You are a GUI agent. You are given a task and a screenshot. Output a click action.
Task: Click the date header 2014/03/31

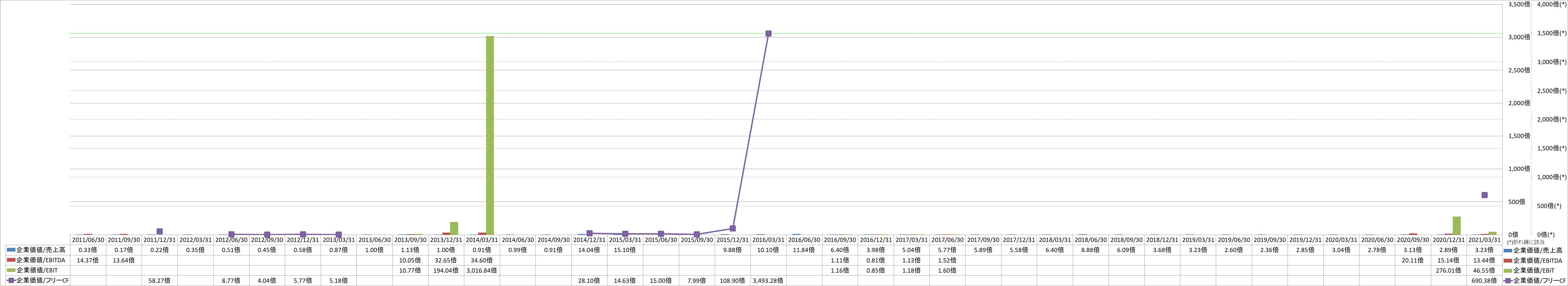482,240
